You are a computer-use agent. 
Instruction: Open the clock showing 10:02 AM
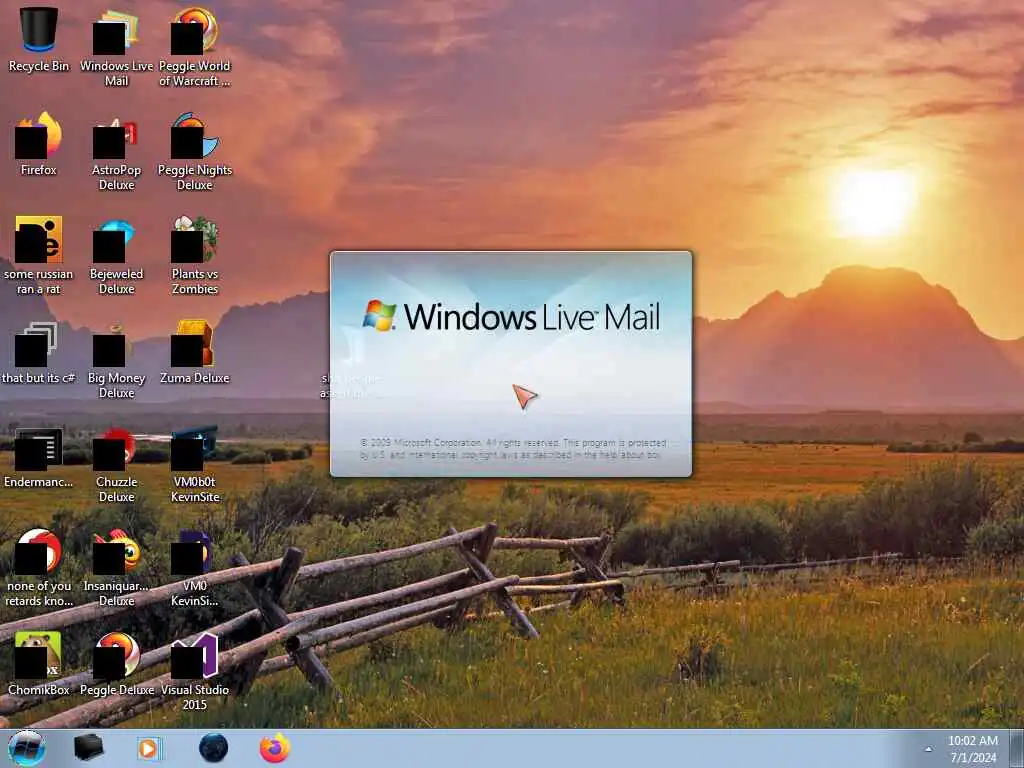pyautogui.click(x=973, y=749)
